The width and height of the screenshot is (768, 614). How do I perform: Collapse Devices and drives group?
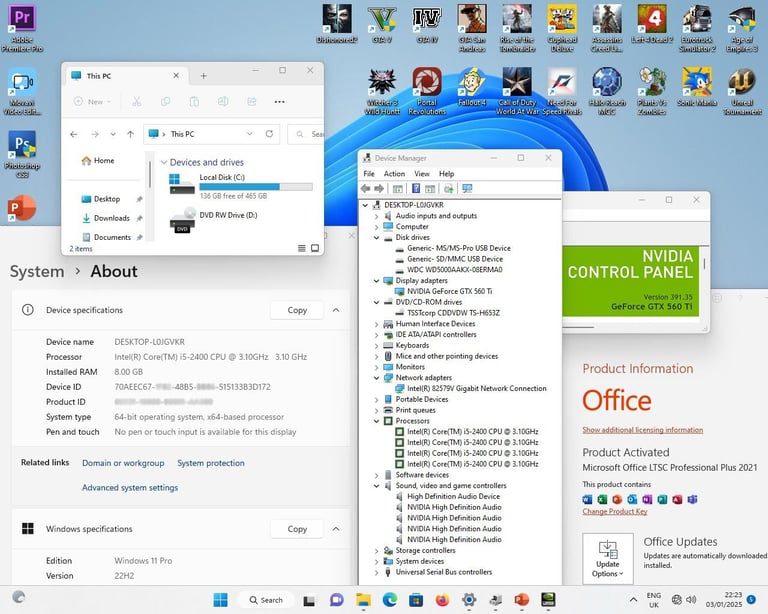point(164,162)
